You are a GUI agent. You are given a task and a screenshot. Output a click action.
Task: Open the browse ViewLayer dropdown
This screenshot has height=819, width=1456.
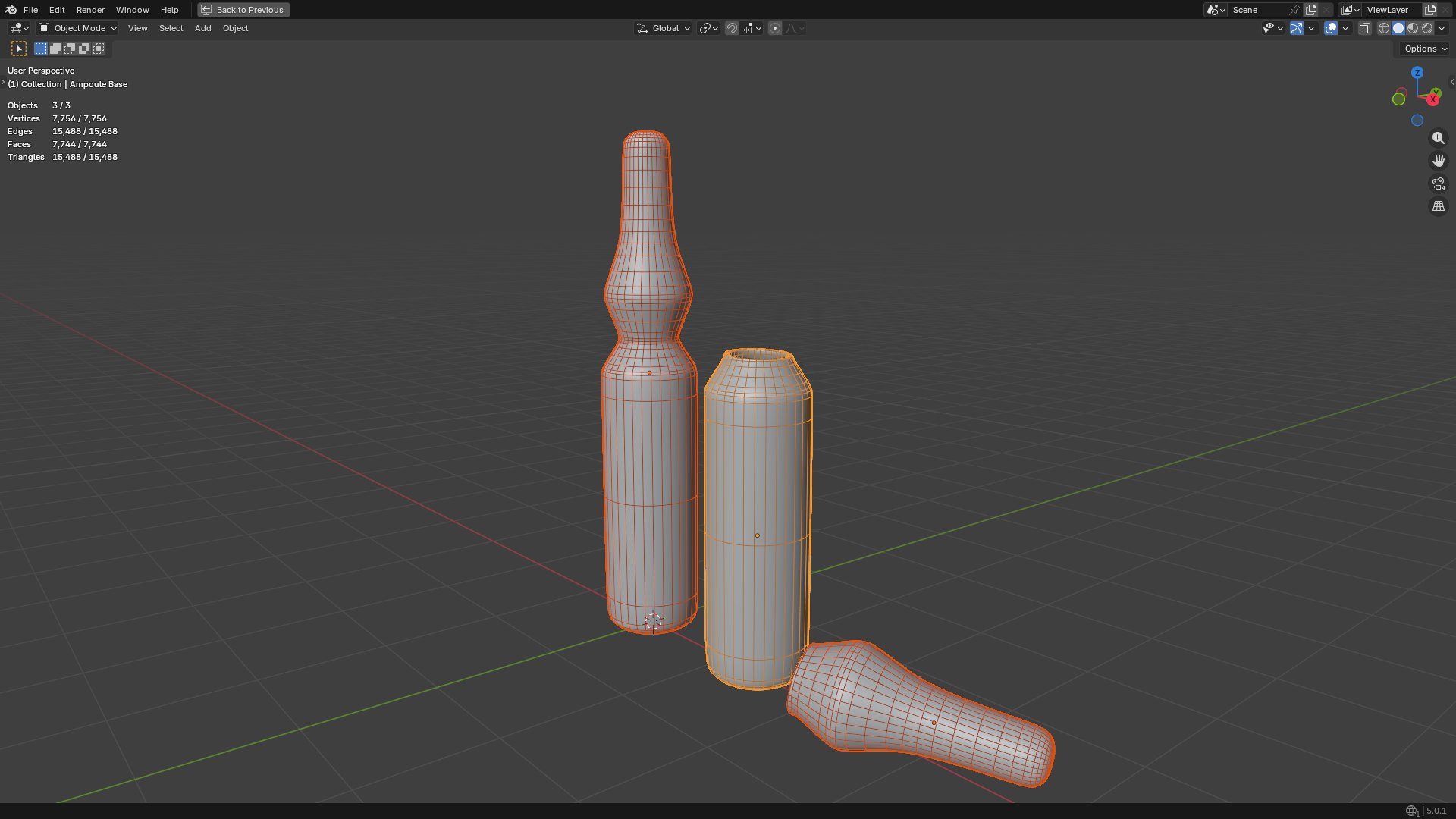(1350, 10)
